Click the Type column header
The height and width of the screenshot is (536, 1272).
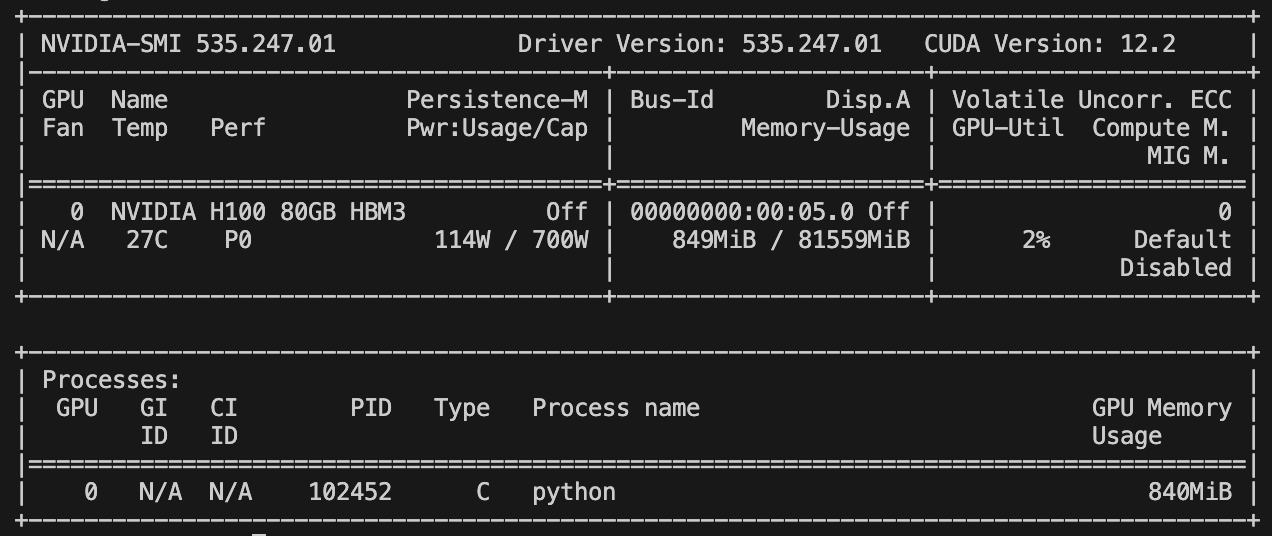coord(462,408)
